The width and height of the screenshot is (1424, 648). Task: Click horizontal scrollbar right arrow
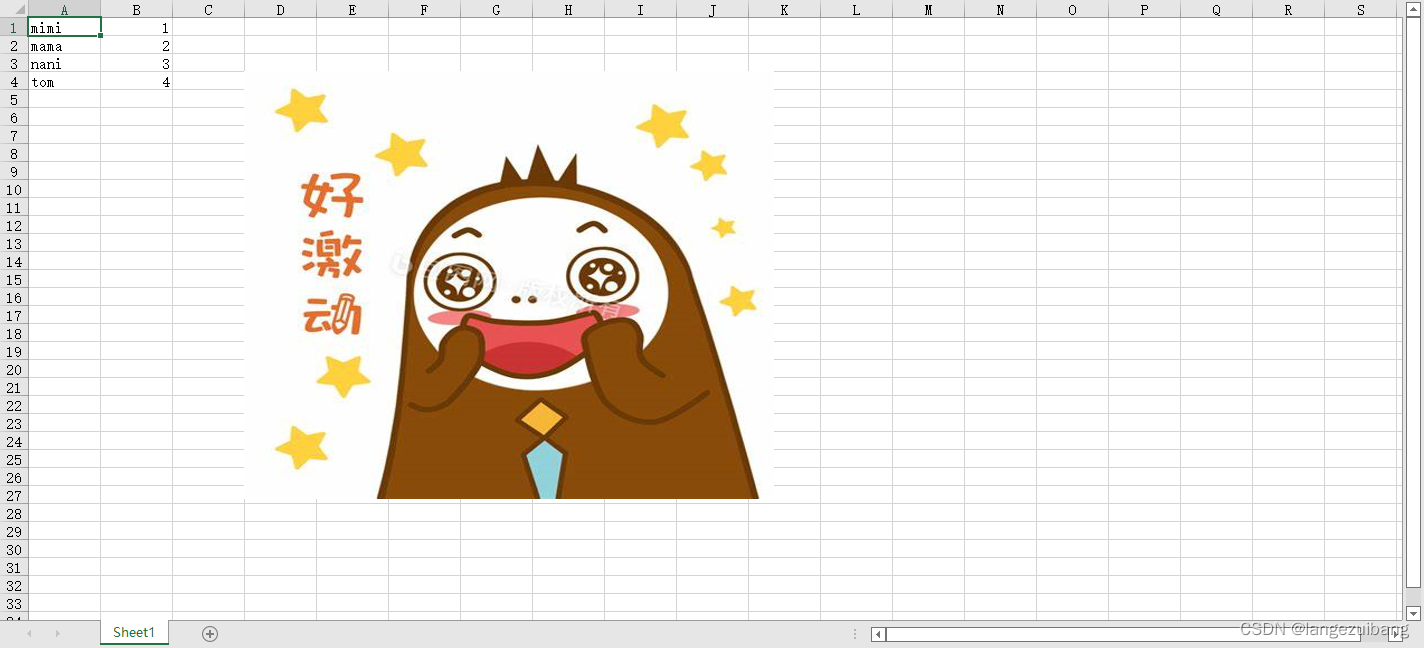tap(1397, 634)
